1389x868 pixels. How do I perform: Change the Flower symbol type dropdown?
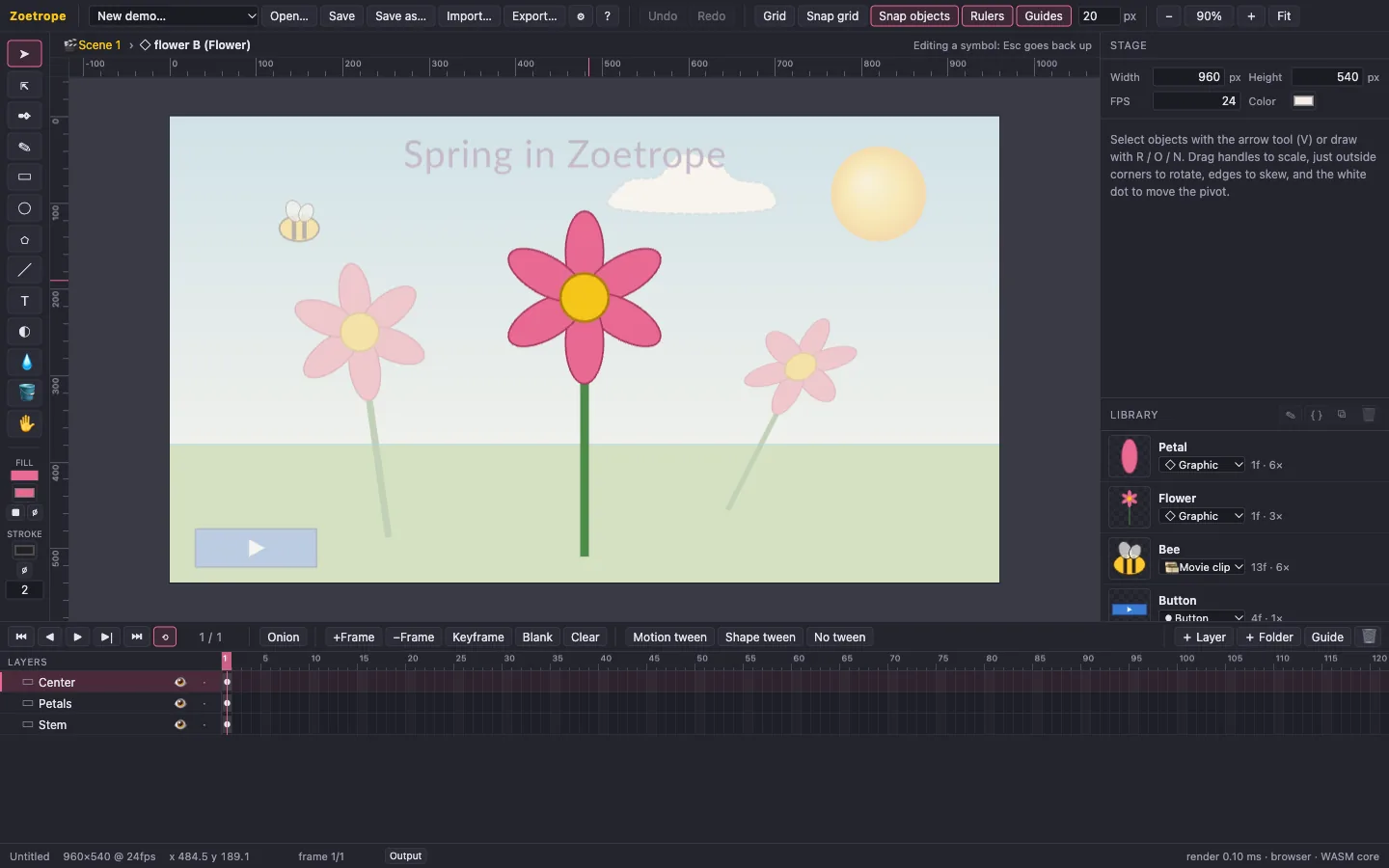1202,516
